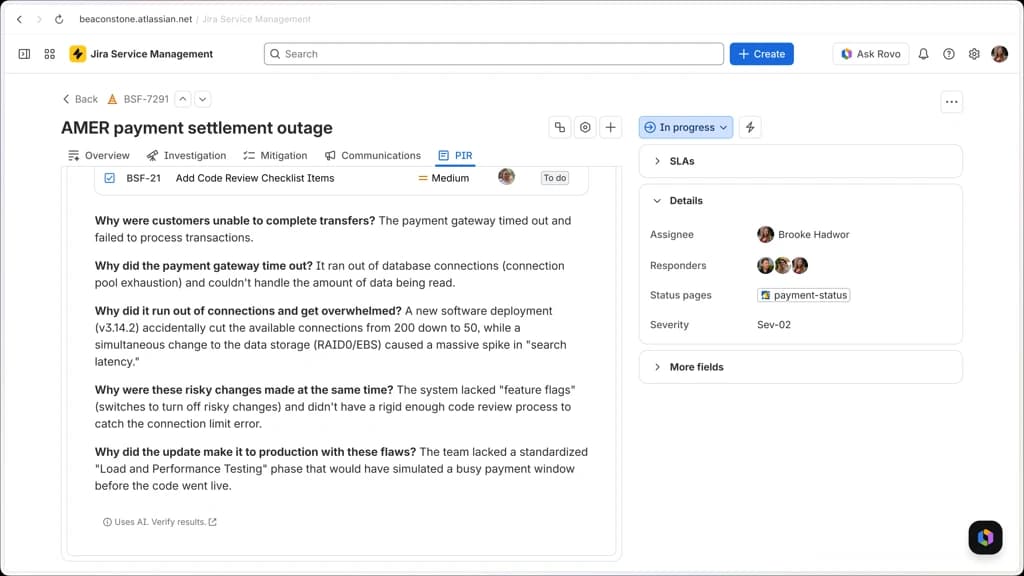
Task: Click the Status pages field label
Action: pyautogui.click(x=680, y=295)
